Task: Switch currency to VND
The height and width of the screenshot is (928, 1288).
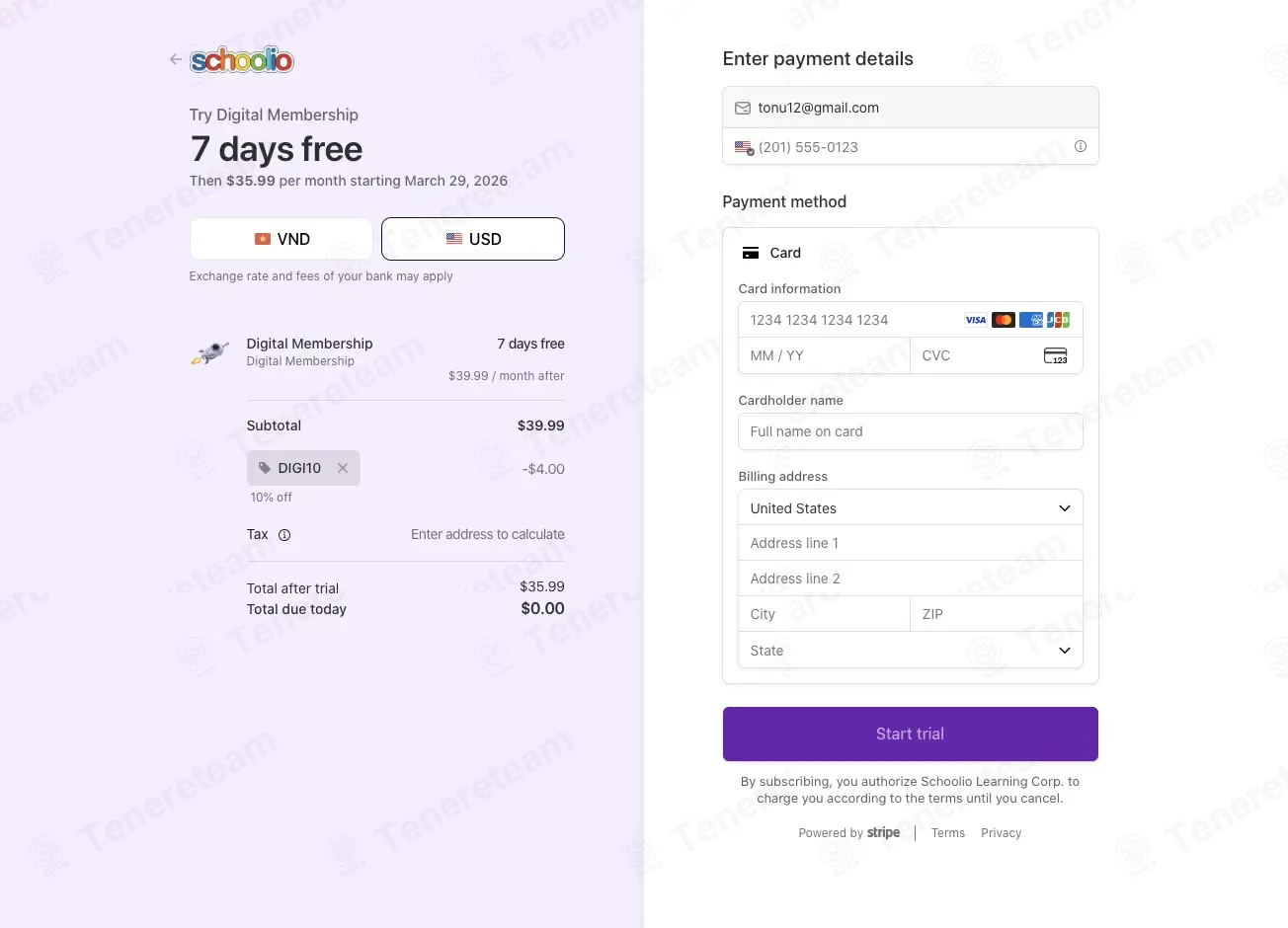Action: pyautogui.click(x=282, y=239)
